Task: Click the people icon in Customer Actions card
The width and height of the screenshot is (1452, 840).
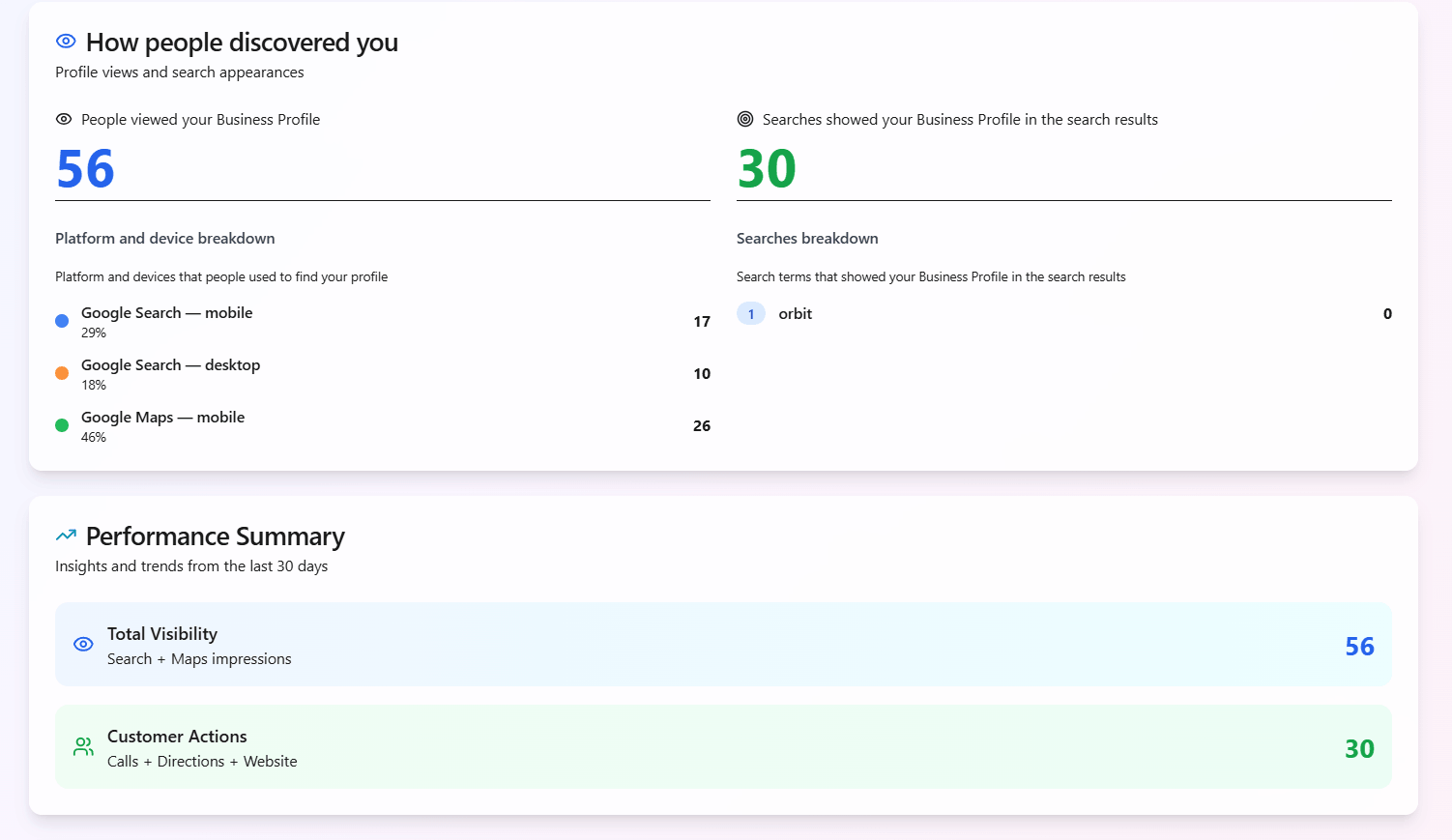Action: (x=84, y=746)
